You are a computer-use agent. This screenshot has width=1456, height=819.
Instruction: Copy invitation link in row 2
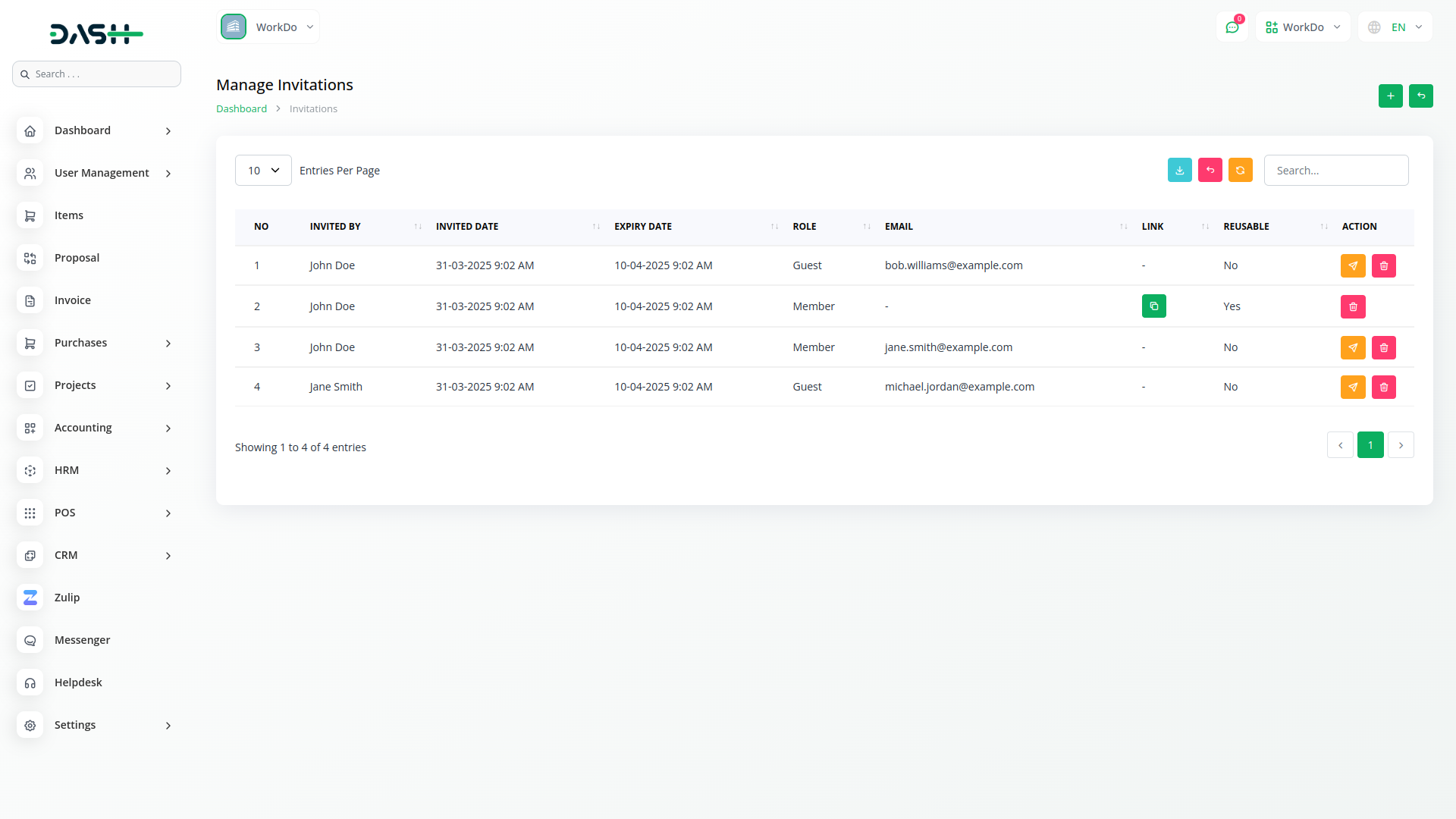pyautogui.click(x=1153, y=306)
